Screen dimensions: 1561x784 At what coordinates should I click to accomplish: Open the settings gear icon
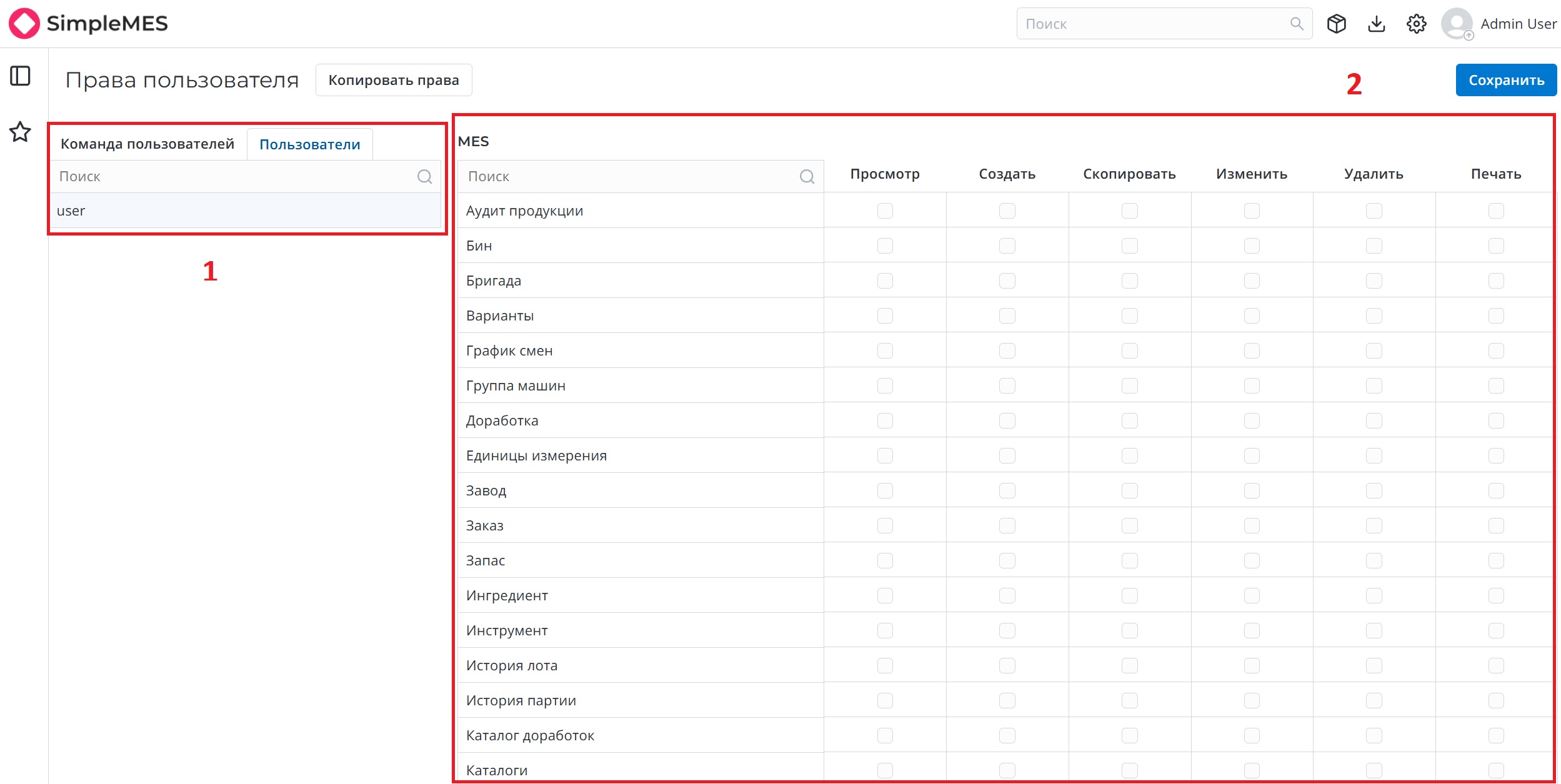[x=1417, y=24]
